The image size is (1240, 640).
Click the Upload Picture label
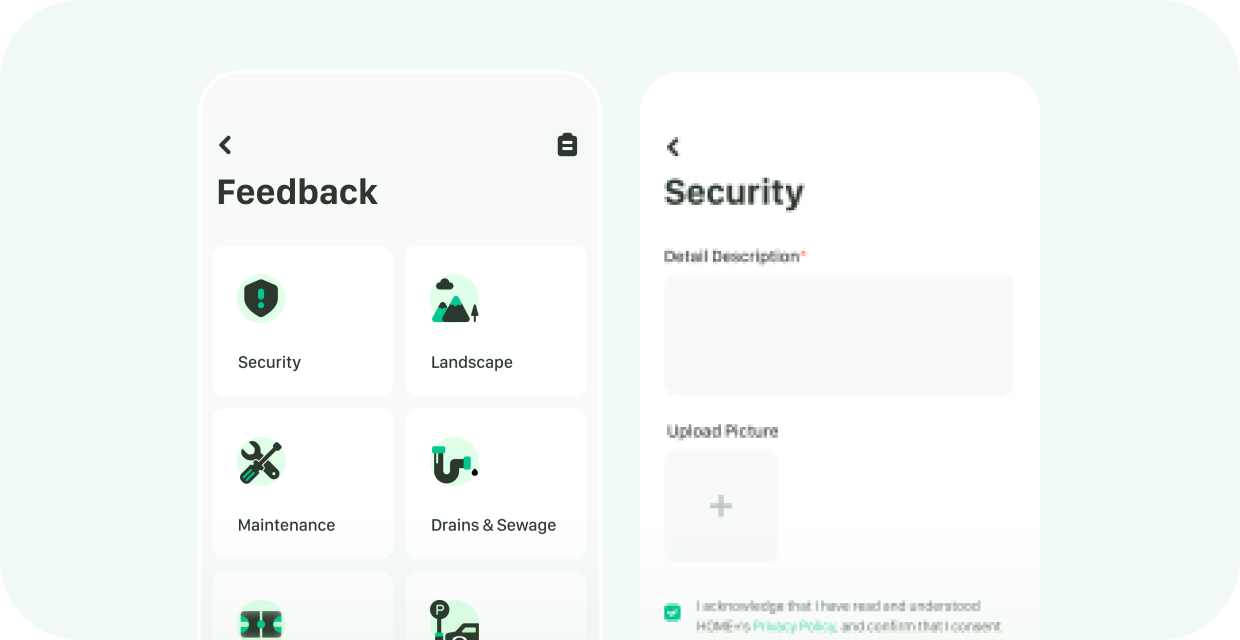[722, 431]
